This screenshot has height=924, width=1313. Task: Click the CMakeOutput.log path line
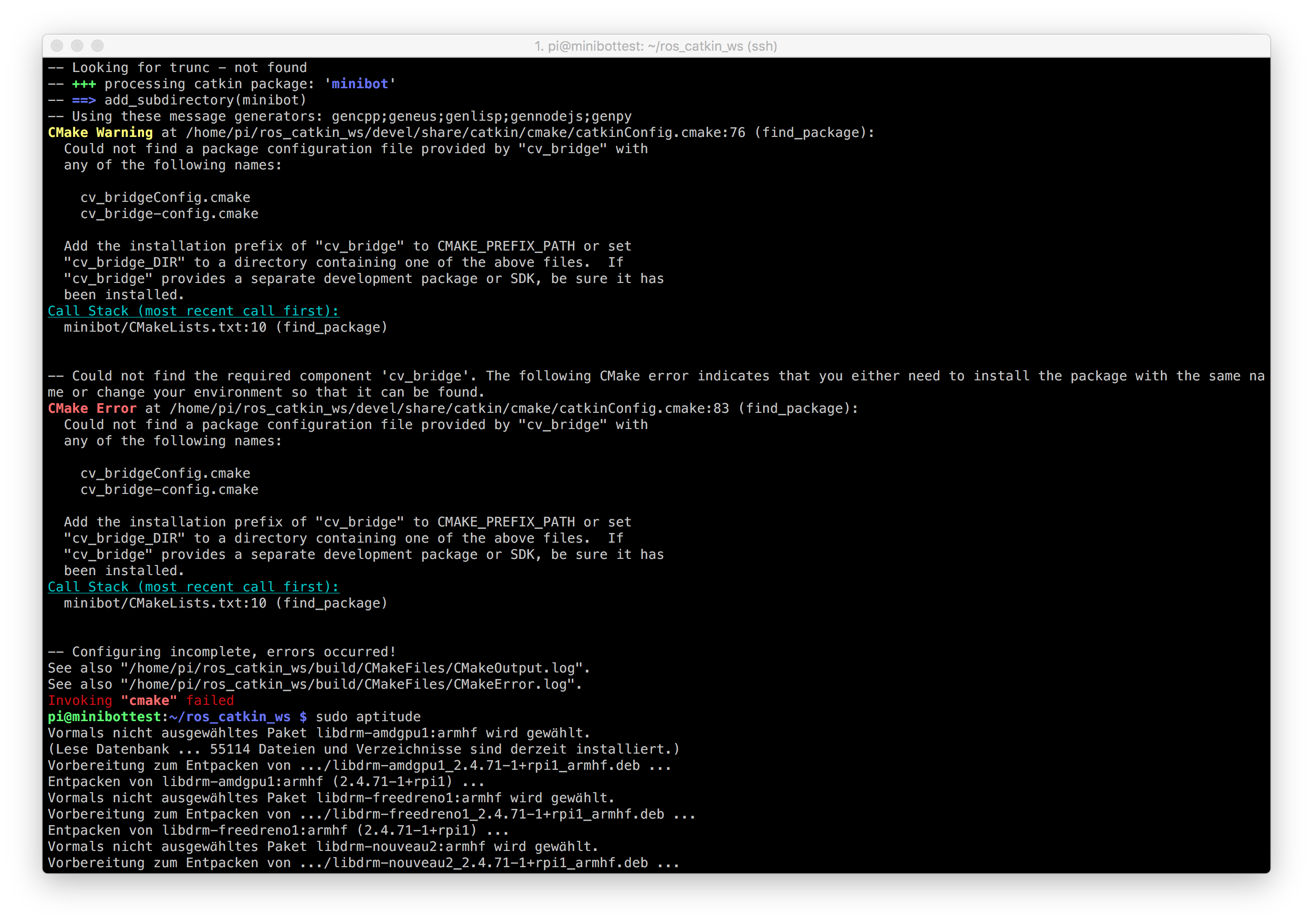[319, 668]
